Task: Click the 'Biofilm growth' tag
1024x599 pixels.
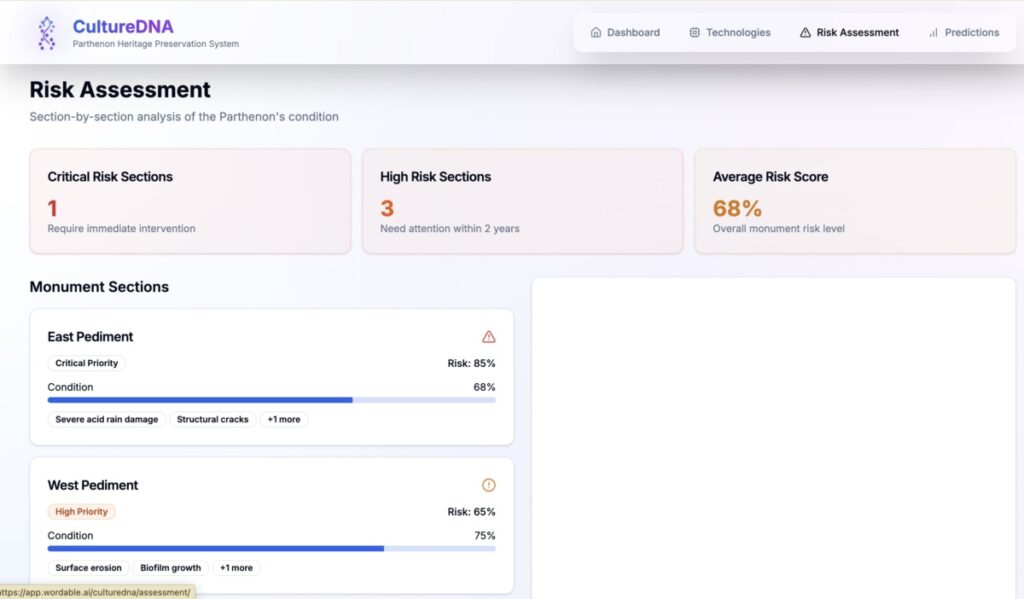Action: click(170, 568)
